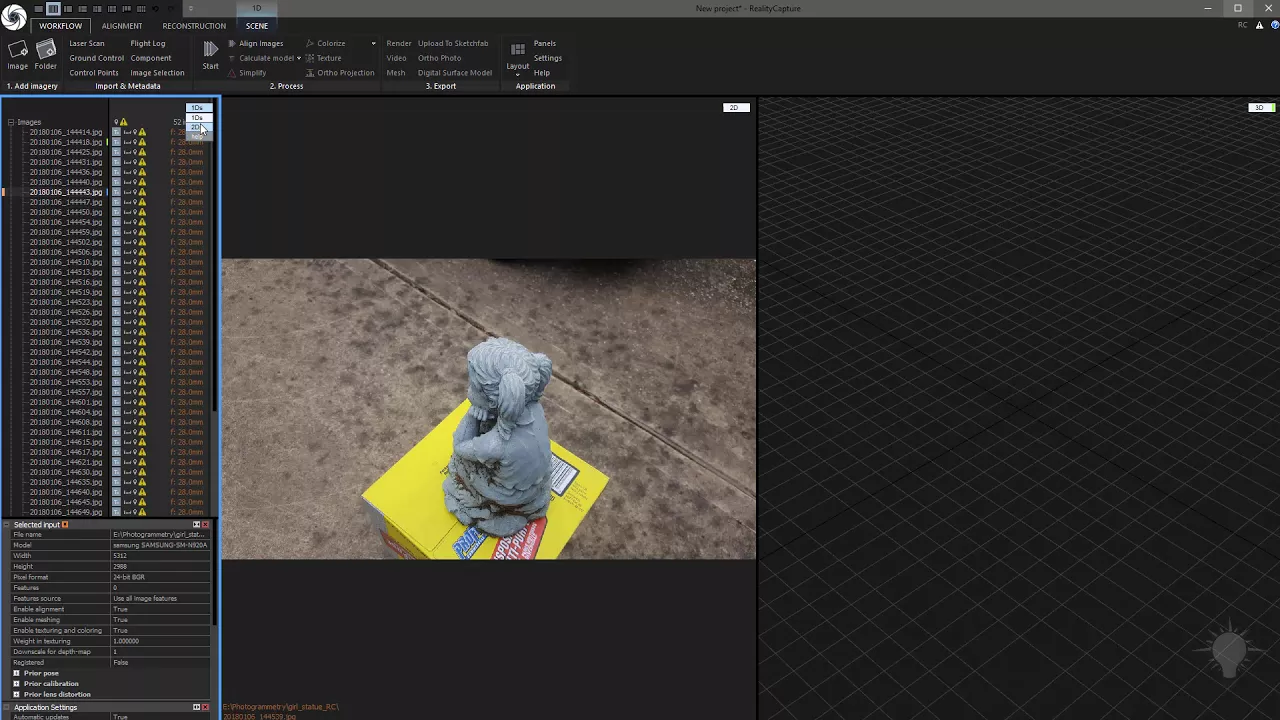Select 20180106_144621.jpg in image list

coord(66,462)
